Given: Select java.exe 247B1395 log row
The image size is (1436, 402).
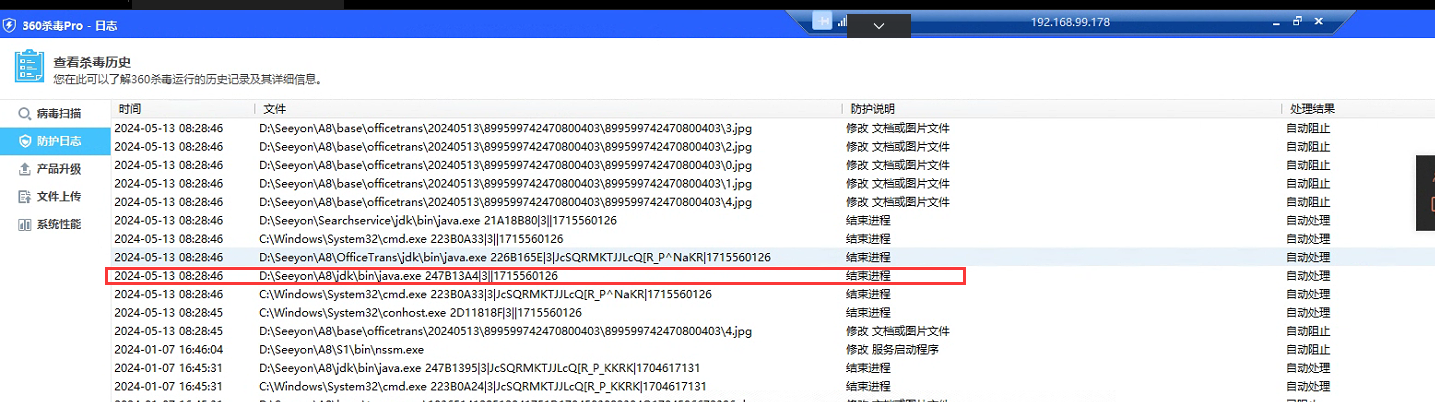Looking at the screenshot, I should click(773, 368).
